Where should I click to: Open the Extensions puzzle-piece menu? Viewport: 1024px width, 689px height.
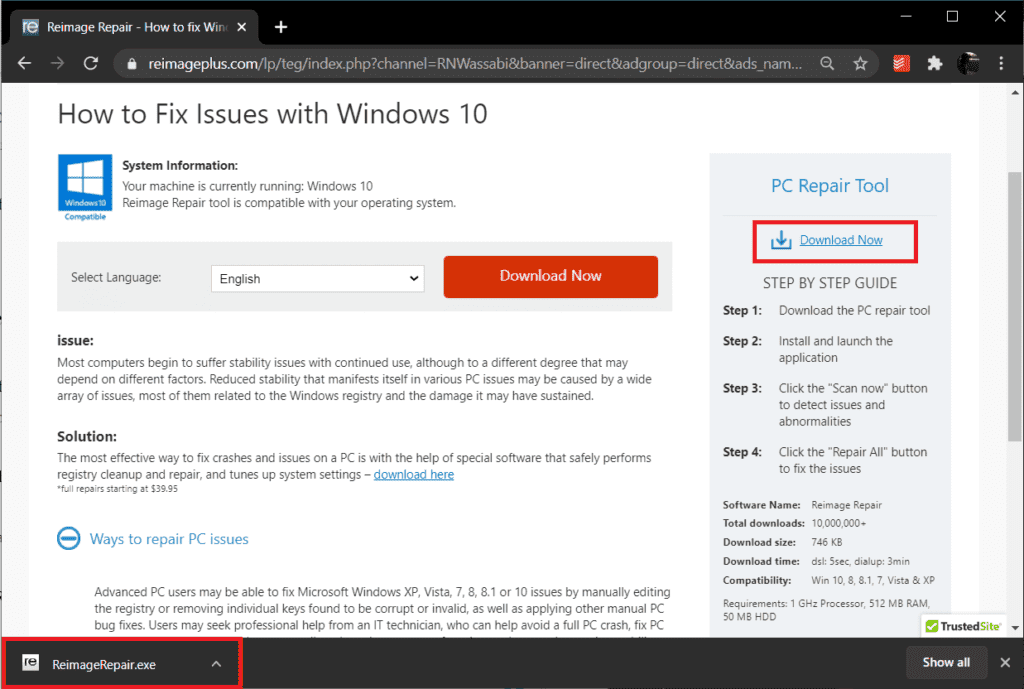(x=935, y=63)
